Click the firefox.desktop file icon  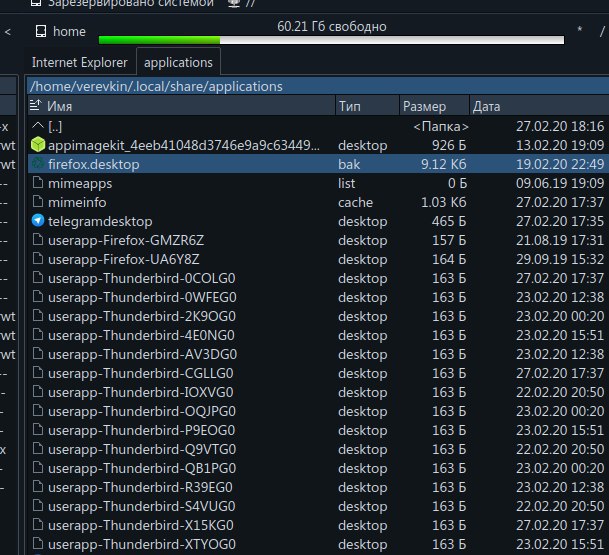coord(38,164)
